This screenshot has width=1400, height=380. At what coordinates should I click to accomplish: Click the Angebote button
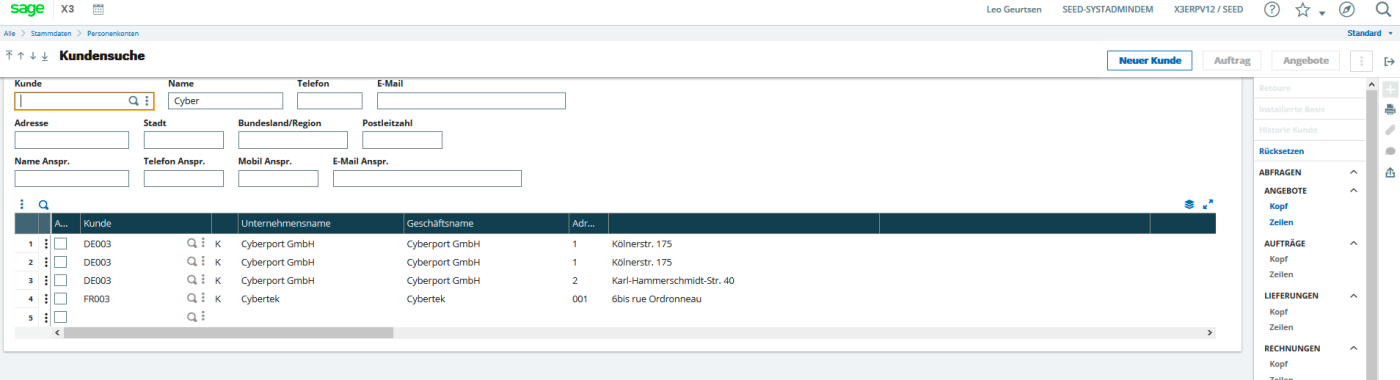1305,61
